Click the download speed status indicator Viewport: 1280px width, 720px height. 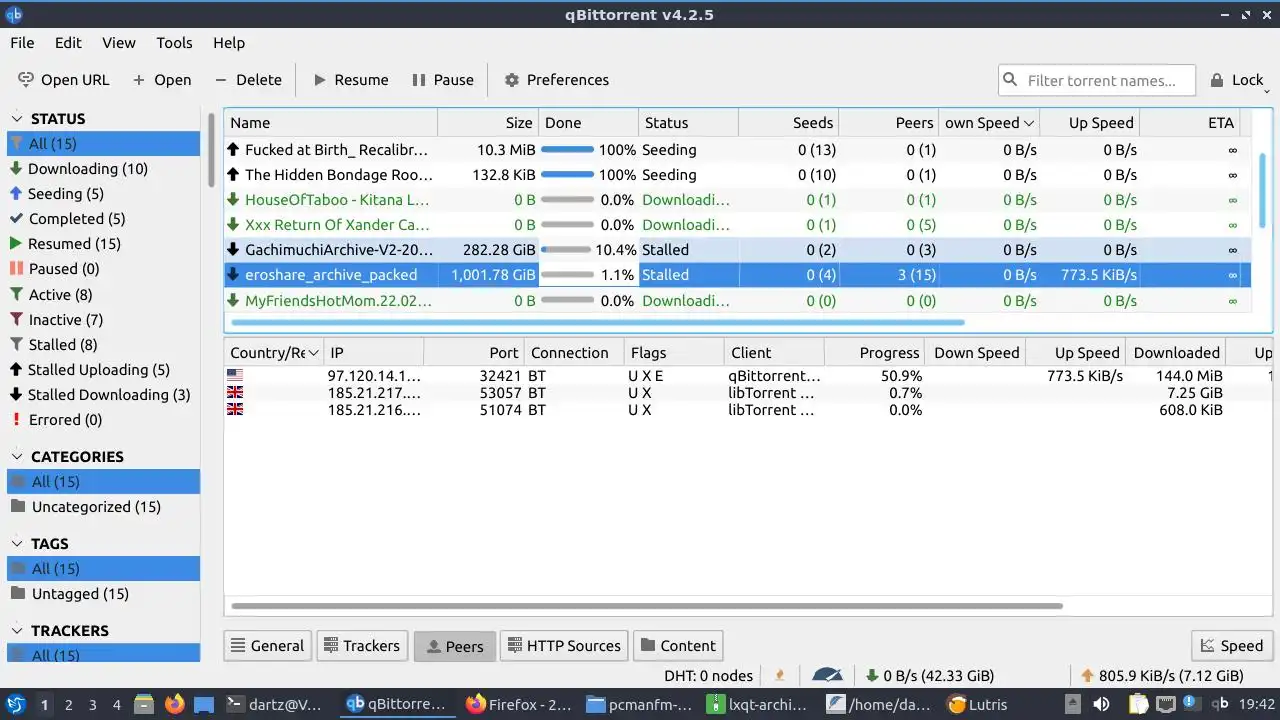click(930, 676)
